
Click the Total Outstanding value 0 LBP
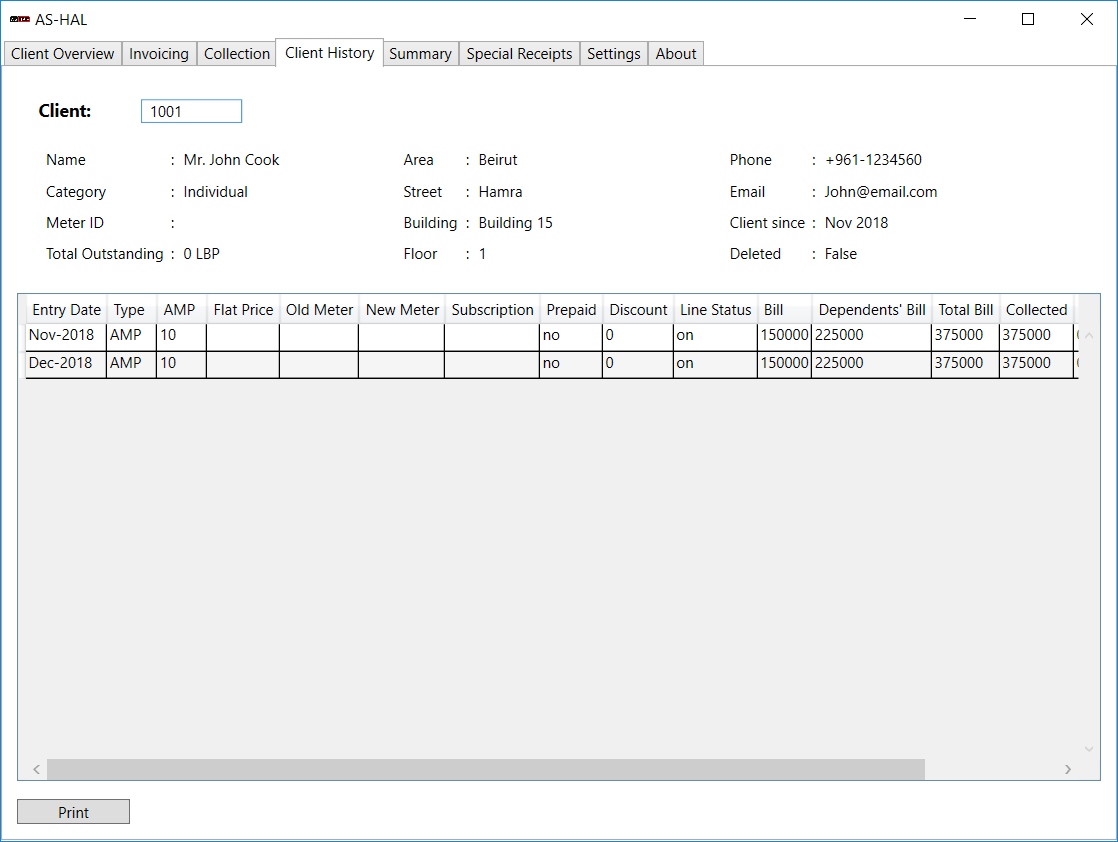click(201, 254)
